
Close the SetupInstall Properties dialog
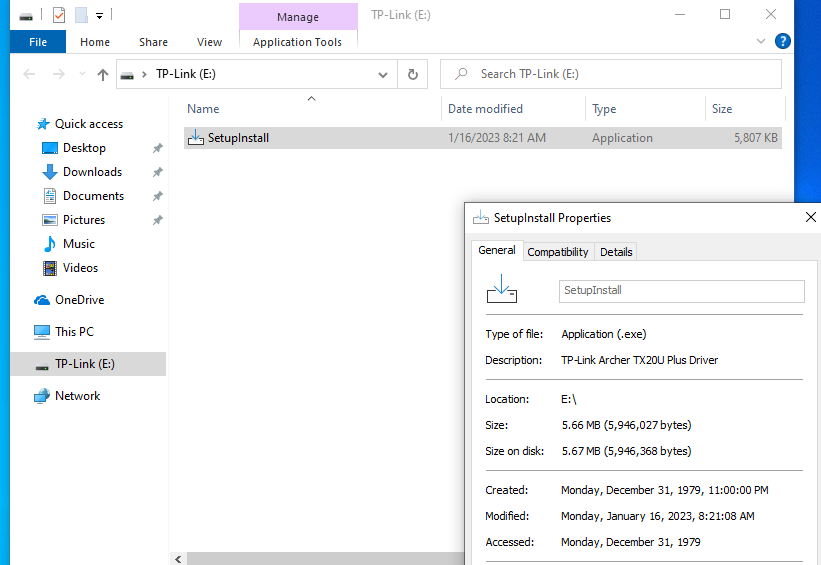coord(811,217)
